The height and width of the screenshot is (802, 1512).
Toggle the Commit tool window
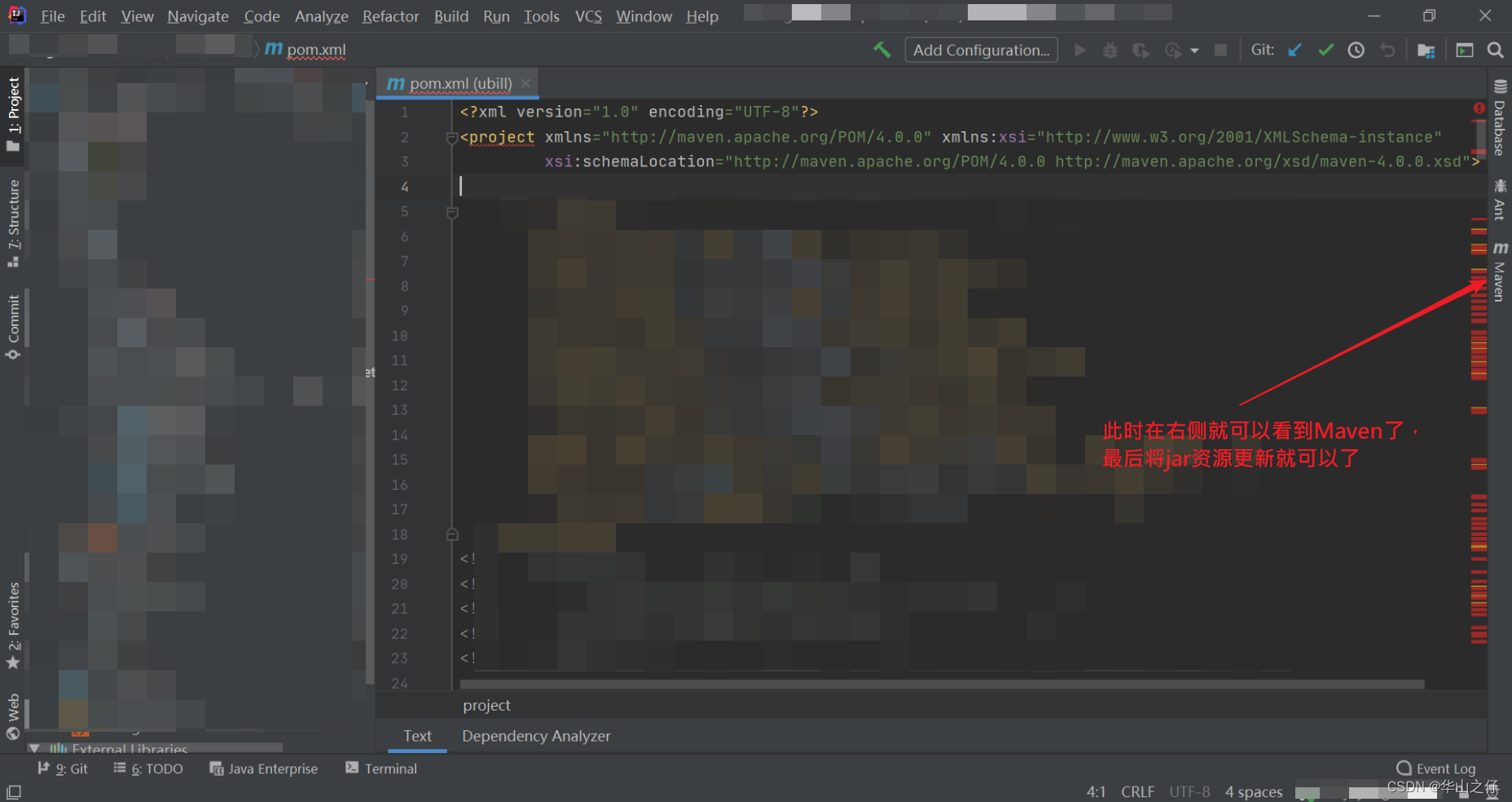[x=13, y=327]
